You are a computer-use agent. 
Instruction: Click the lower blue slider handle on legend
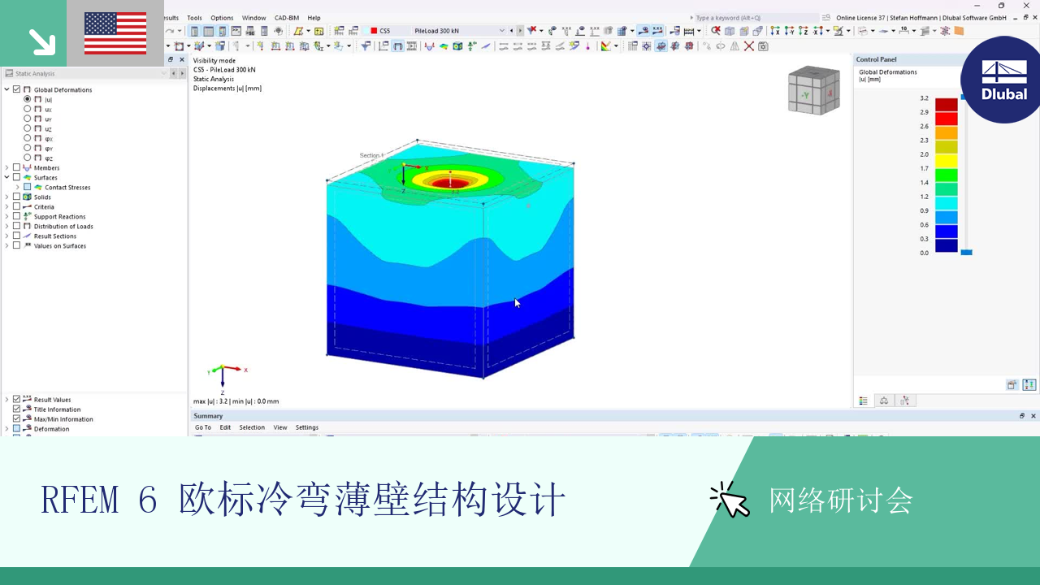[x=966, y=252]
